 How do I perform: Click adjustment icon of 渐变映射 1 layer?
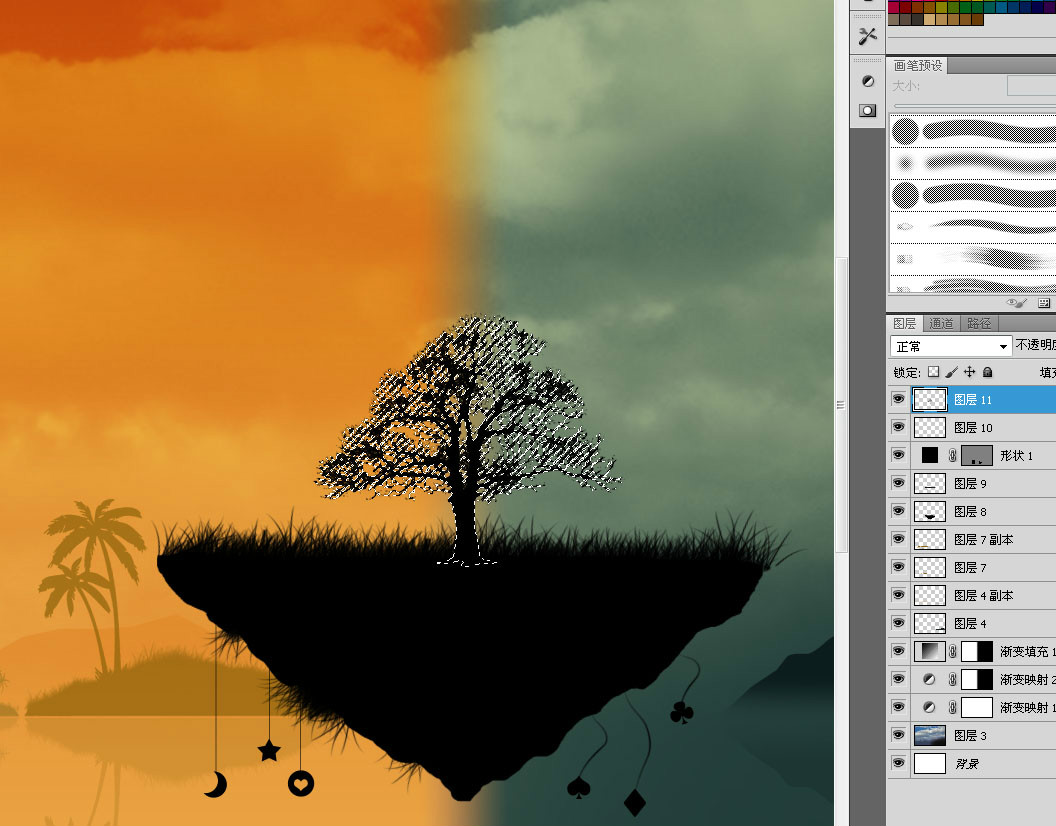[x=929, y=707]
